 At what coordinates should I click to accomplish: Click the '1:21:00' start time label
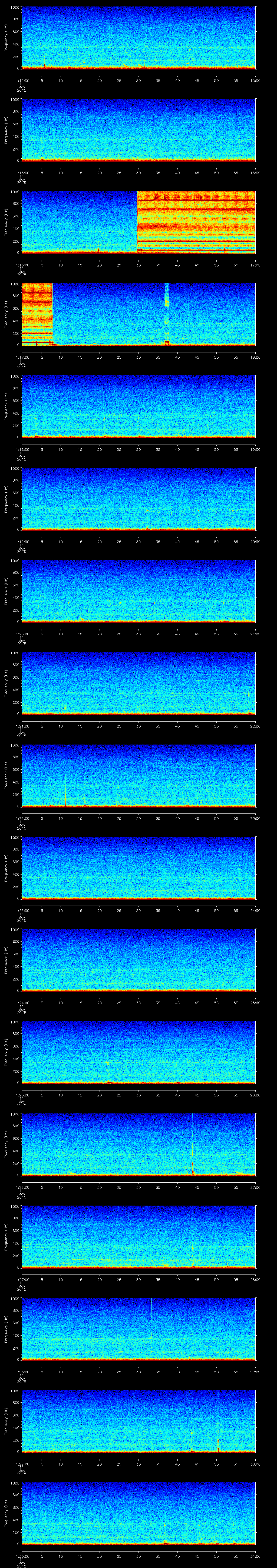pos(22,726)
